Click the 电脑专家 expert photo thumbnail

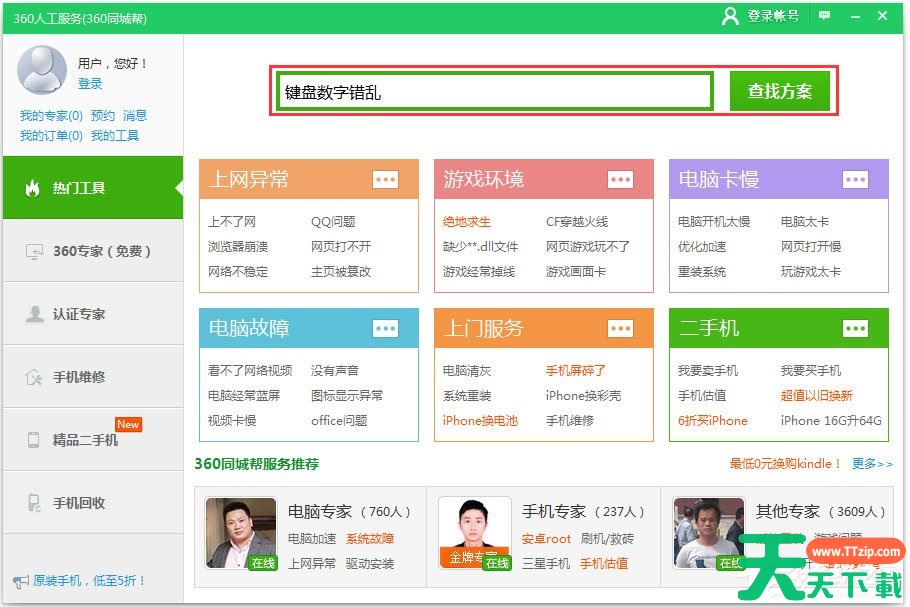point(241,533)
